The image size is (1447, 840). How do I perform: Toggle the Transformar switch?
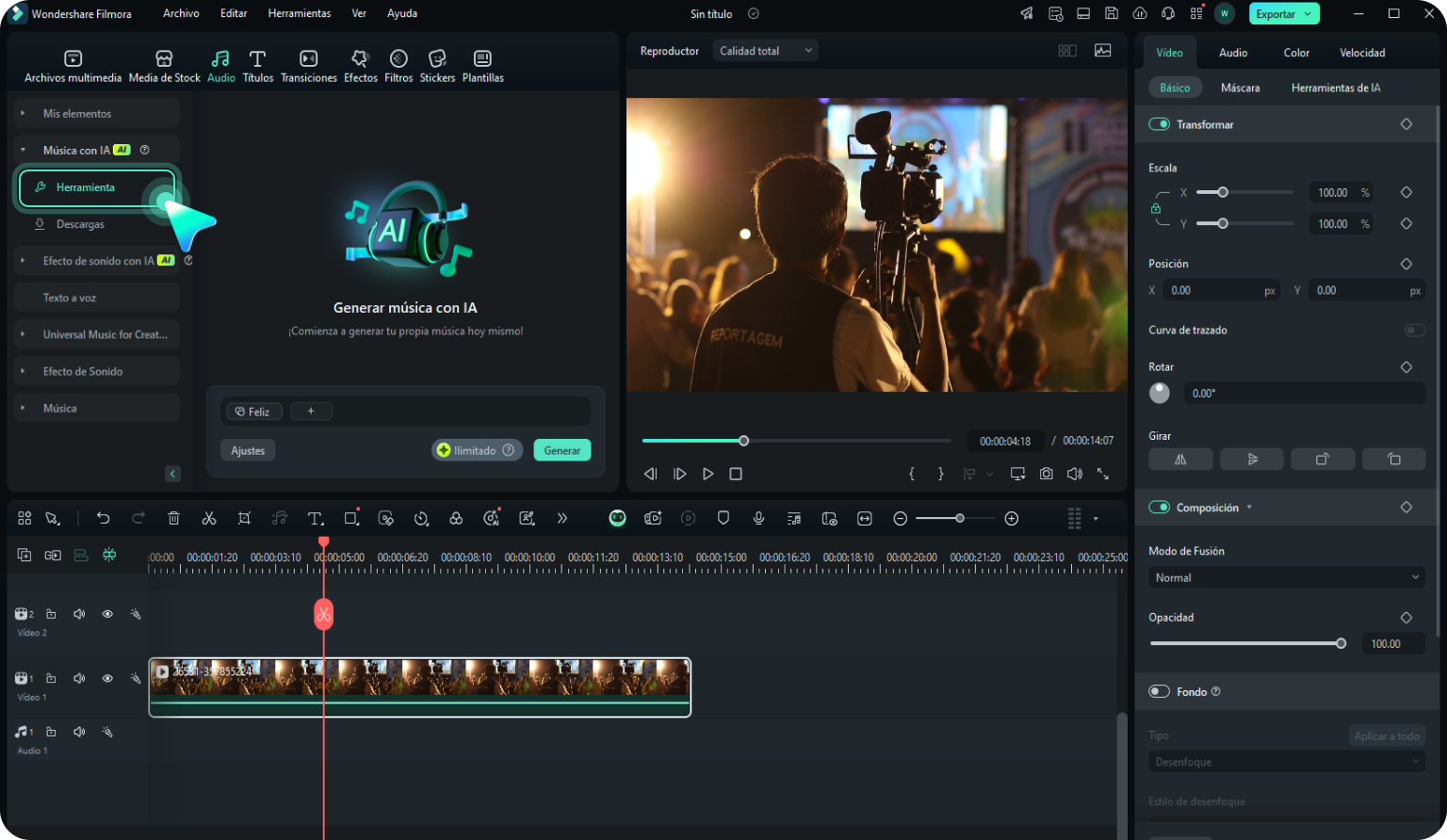coord(1159,124)
